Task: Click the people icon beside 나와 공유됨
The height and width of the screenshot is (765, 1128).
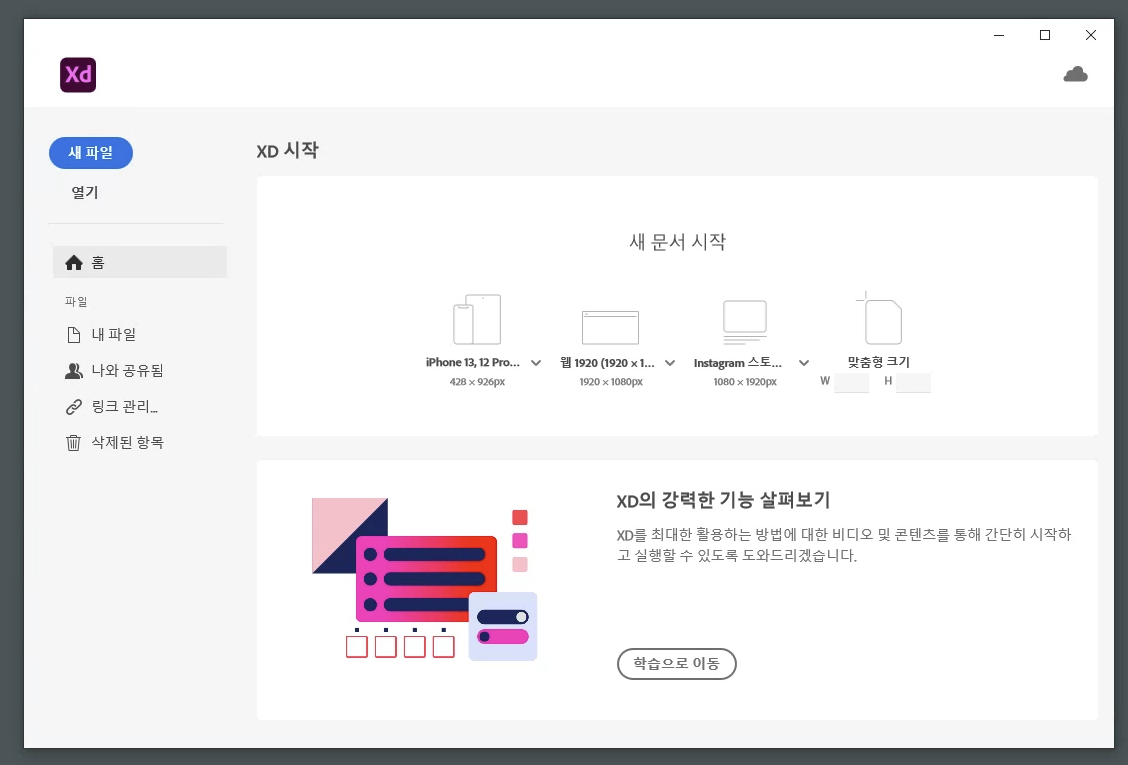Action: pos(73,371)
